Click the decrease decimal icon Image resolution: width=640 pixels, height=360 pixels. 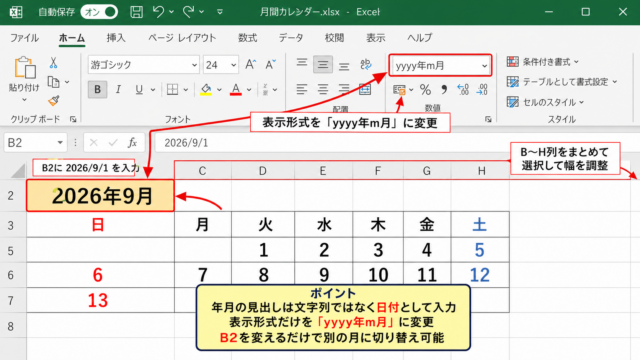coord(482,89)
